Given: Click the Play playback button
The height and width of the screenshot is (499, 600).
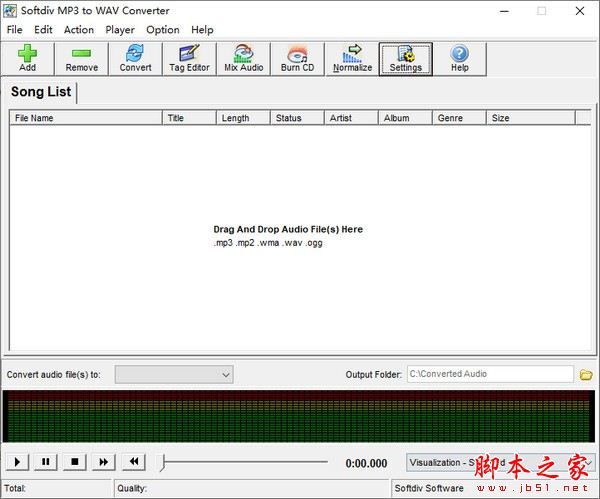Looking at the screenshot, I should pos(16,462).
